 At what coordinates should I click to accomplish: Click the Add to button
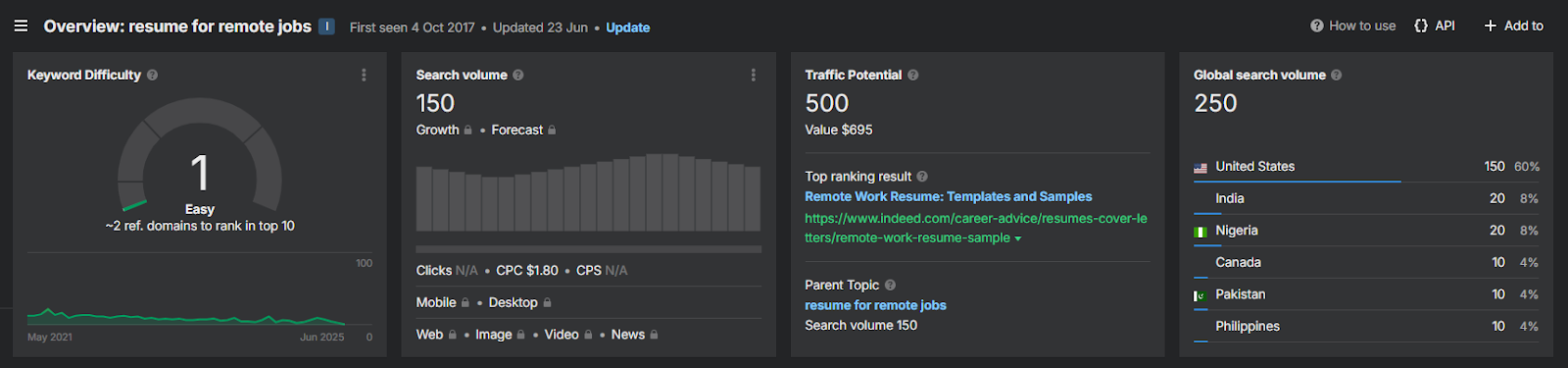[x=1514, y=26]
